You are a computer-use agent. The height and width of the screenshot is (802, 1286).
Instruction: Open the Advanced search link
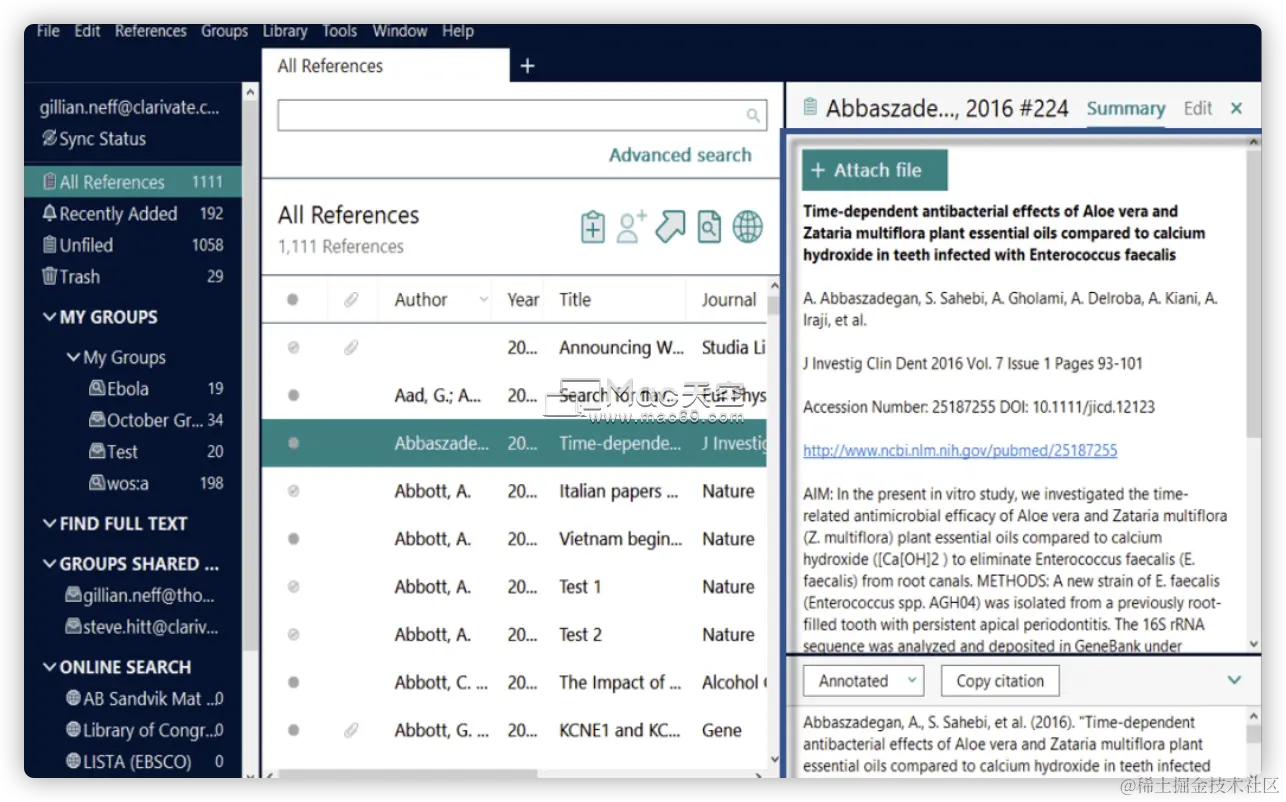coord(680,155)
